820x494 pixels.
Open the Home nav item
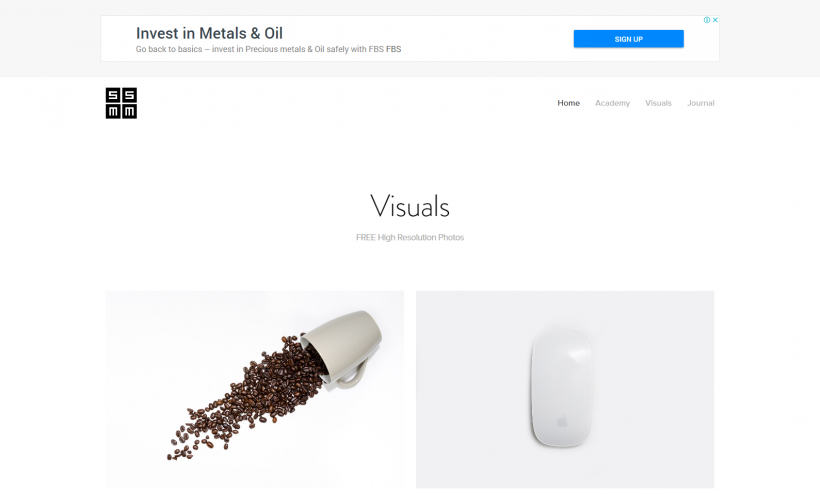coord(568,103)
